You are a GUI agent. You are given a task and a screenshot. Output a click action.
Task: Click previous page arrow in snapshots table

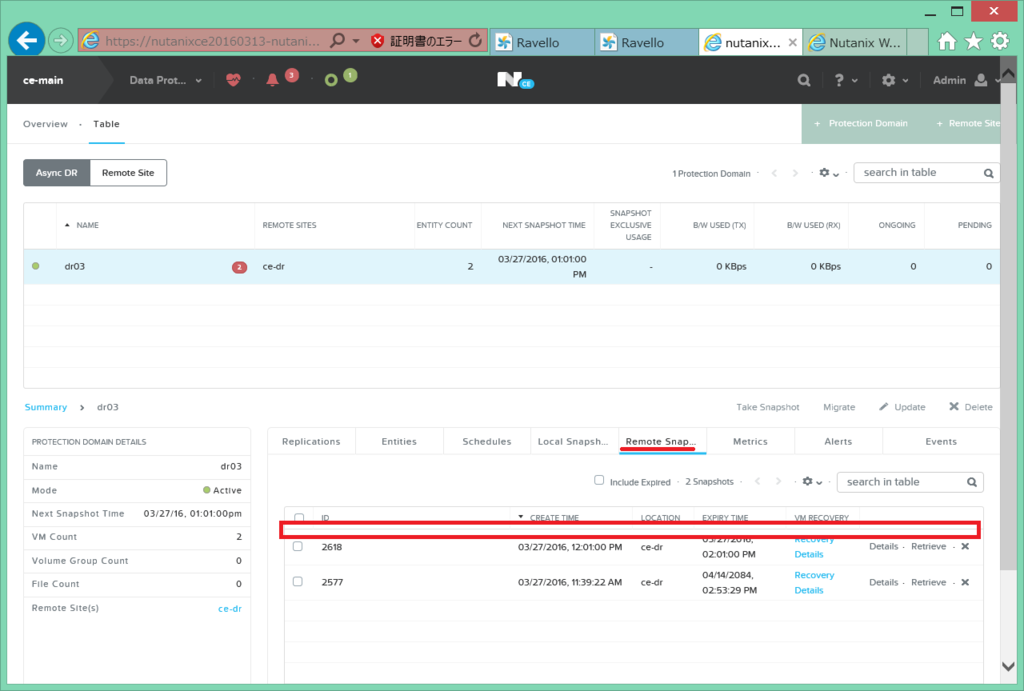click(x=758, y=481)
